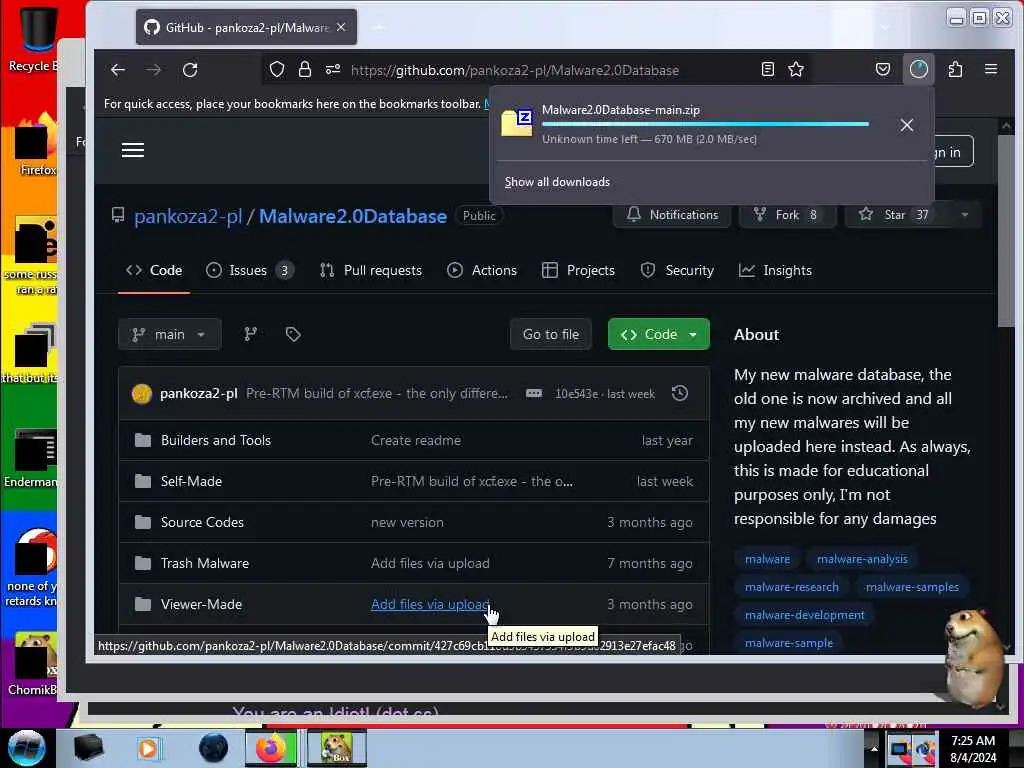
Task: View tags with the tag icon
Action: point(293,334)
